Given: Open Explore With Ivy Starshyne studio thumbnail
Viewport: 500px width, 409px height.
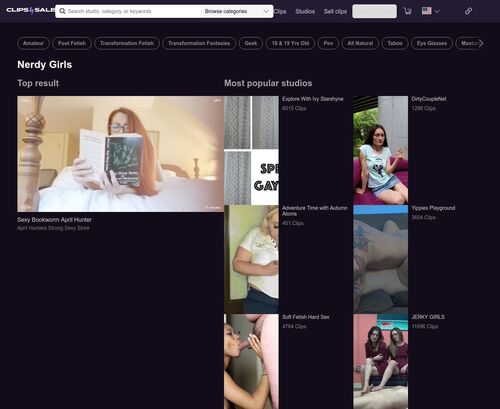Looking at the screenshot, I should pyautogui.click(x=251, y=150).
